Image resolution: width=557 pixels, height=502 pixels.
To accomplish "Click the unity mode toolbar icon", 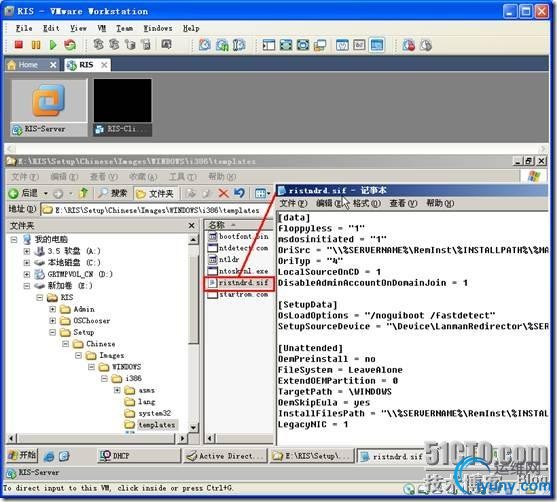I will click(320, 45).
